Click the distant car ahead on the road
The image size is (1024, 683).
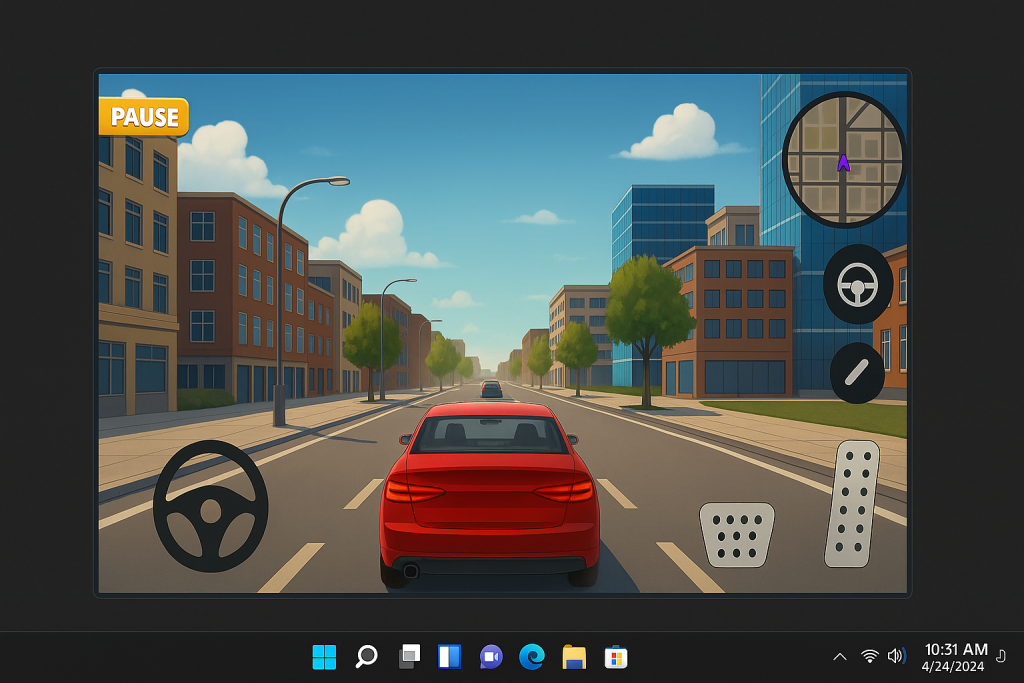click(491, 389)
